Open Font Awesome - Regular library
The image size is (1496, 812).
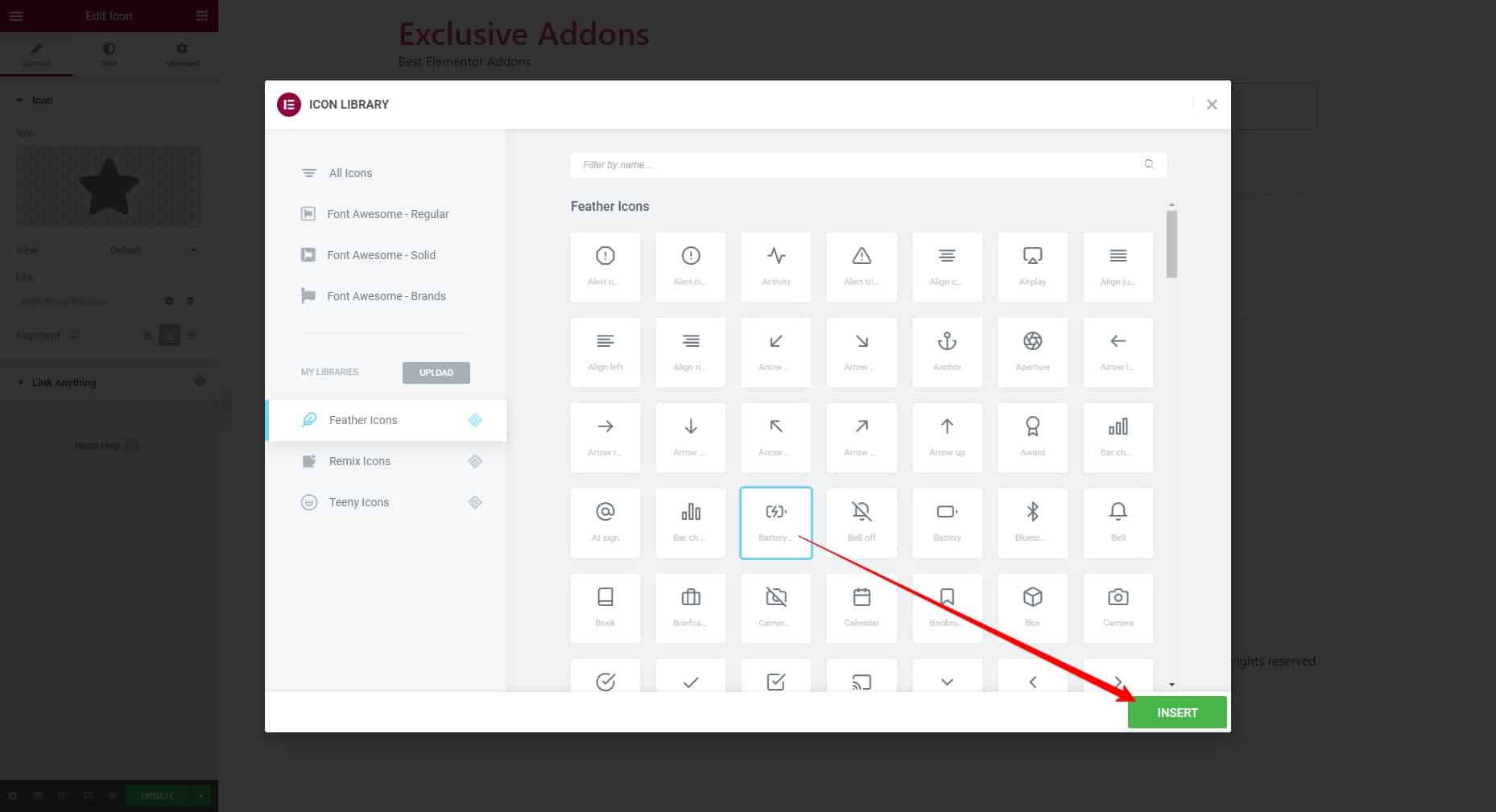(387, 214)
